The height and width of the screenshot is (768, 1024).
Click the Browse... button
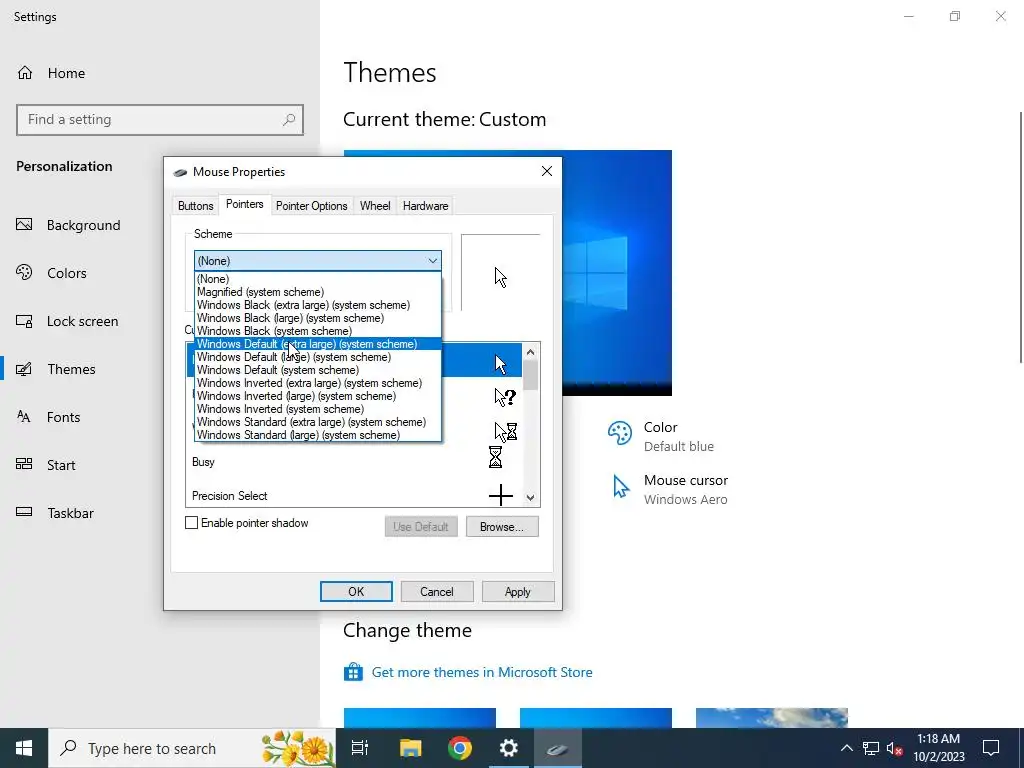pyautogui.click(x=502, y=526)
